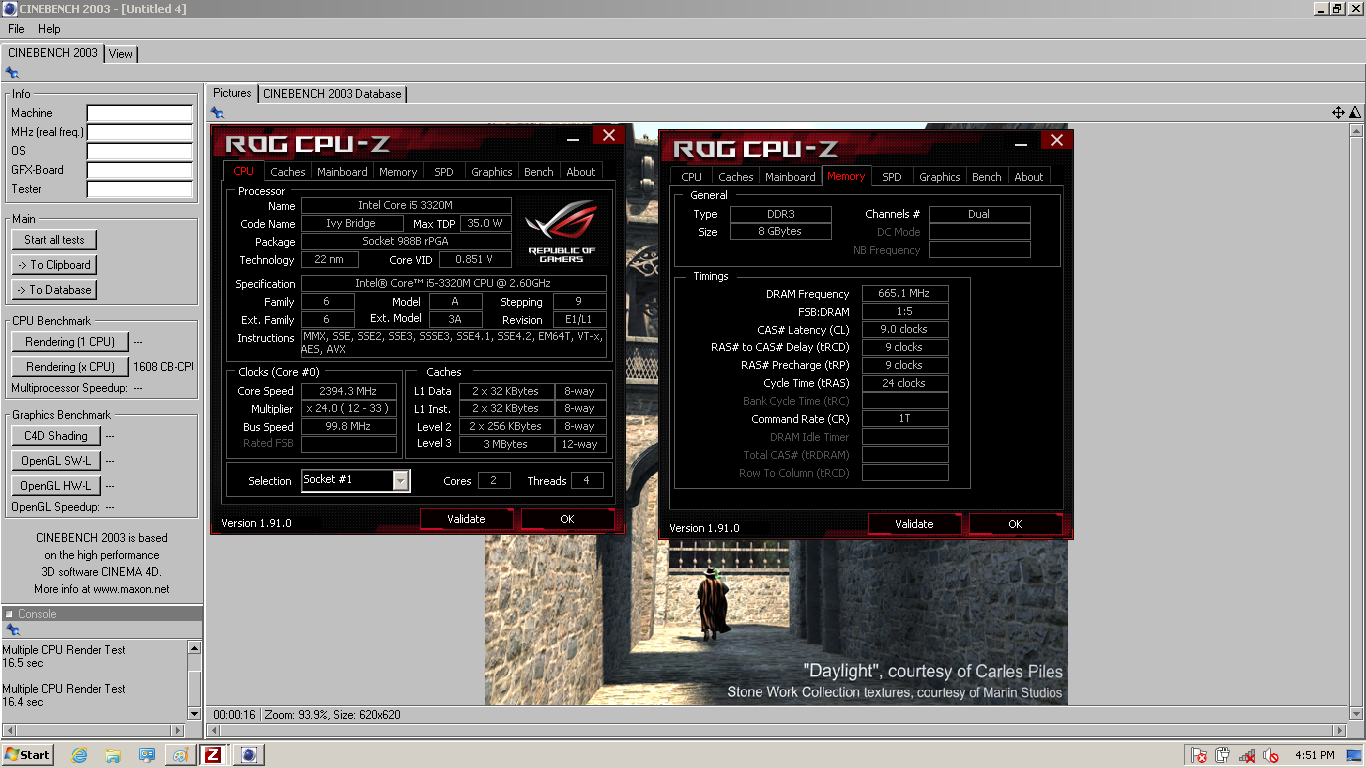Viewport: 1366px width, 768px height.
Task: Minimize the CPU-Z Memory window
Action: tap(1021, 143)
